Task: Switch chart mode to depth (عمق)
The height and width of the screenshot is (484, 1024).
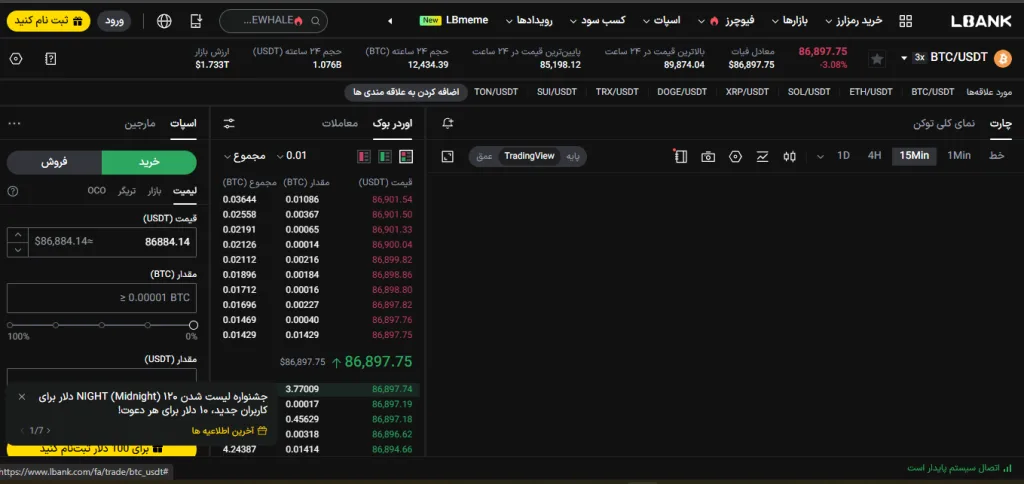Action: click(x=483, y=156)
